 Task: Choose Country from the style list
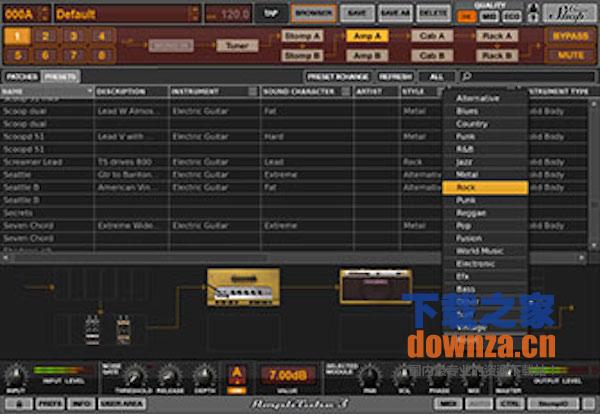485,124
